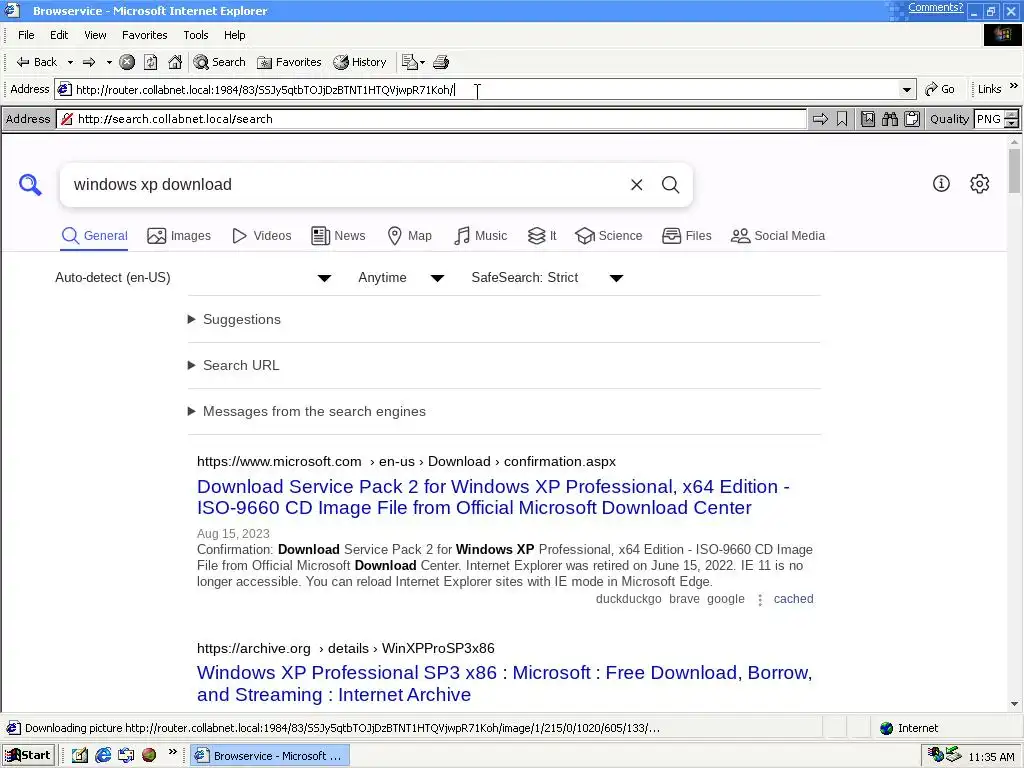1024x768 pixels.
Task: Open the Help menu
Action: pos(234,35)
